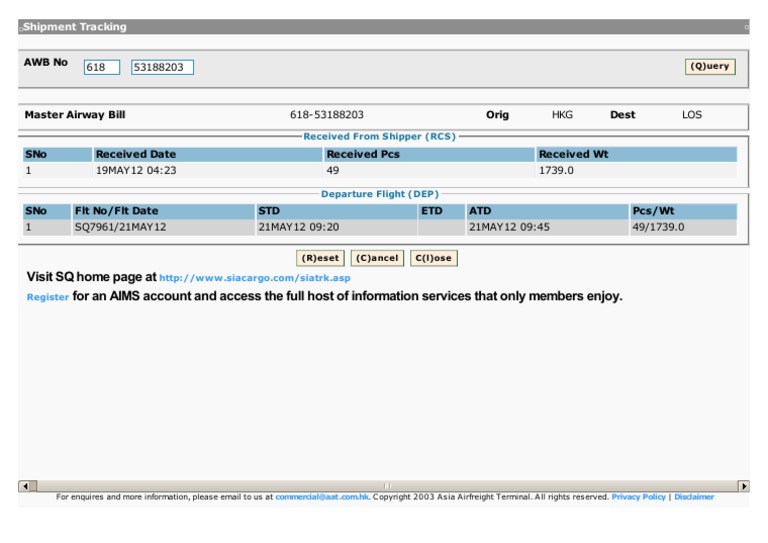Click the received pieces value 49
Screen dimensions: 768x543
(333, 170)
